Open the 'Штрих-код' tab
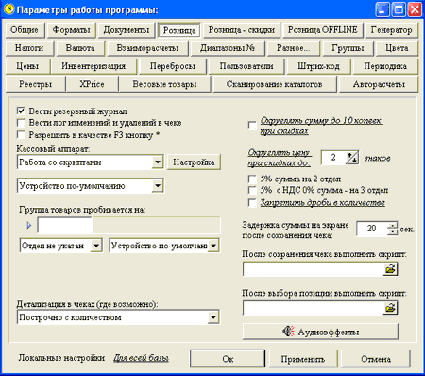 click(318, 66)
